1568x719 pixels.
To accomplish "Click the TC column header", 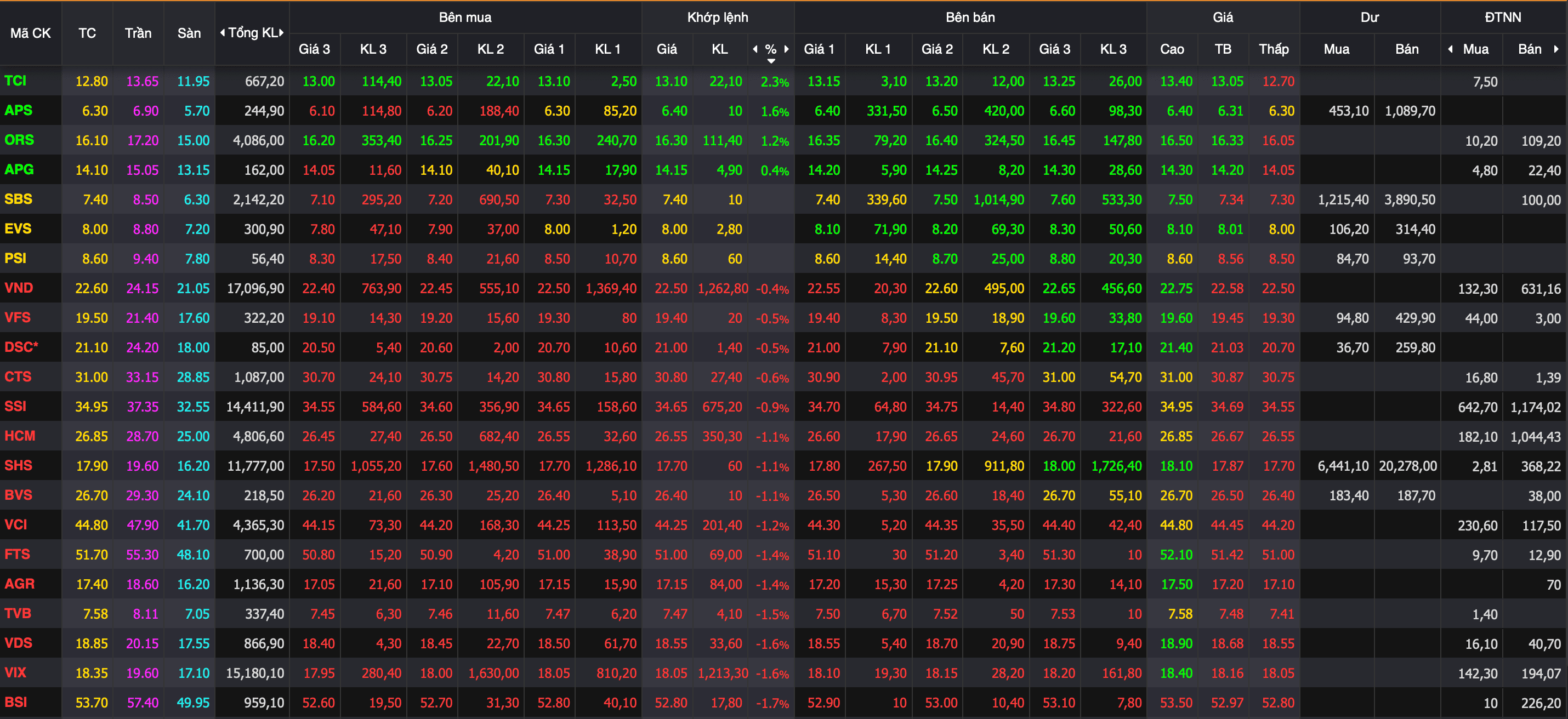I will [87, 33].
